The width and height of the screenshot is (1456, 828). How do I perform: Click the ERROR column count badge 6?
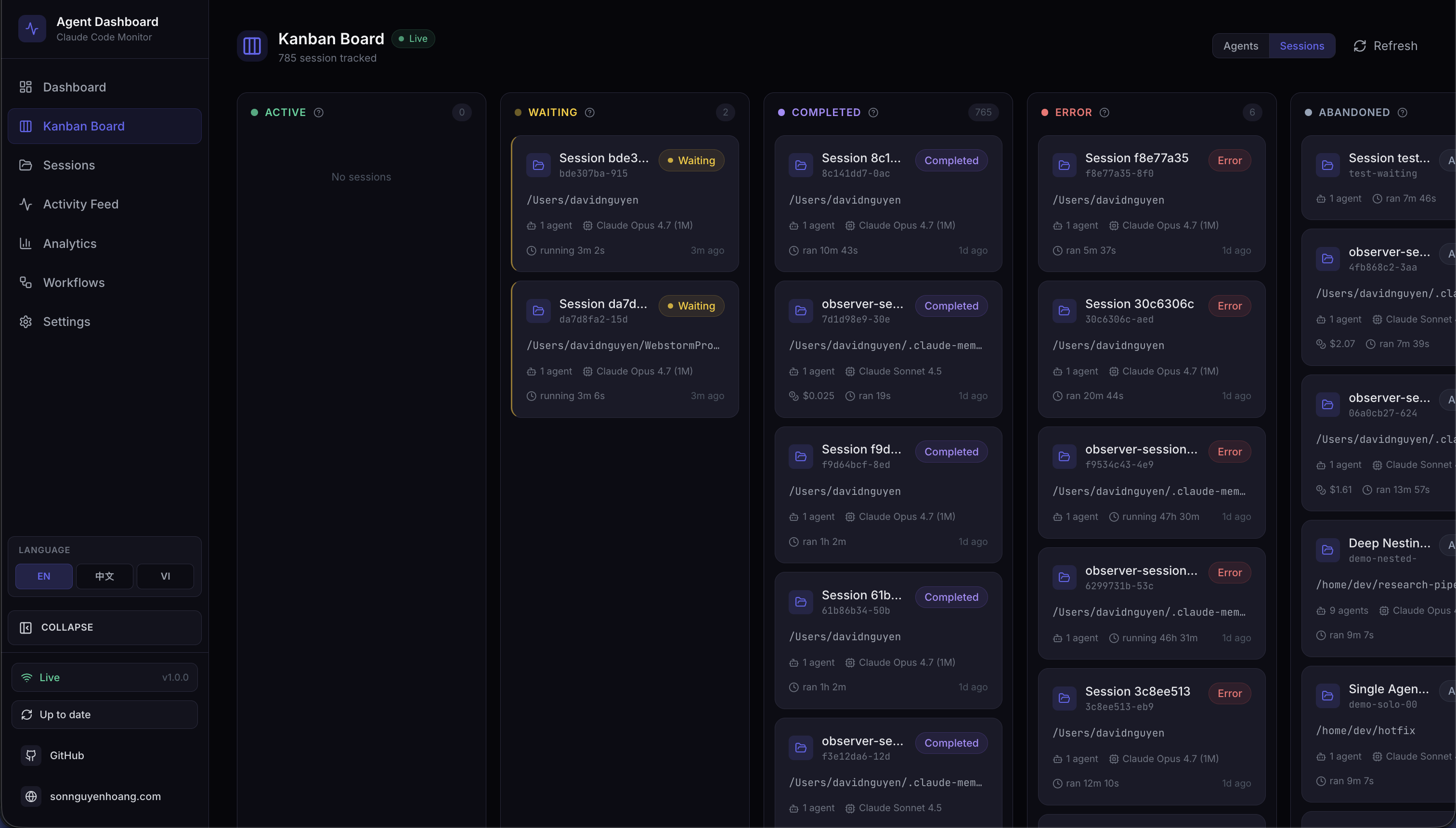(x=1252, y=113)
